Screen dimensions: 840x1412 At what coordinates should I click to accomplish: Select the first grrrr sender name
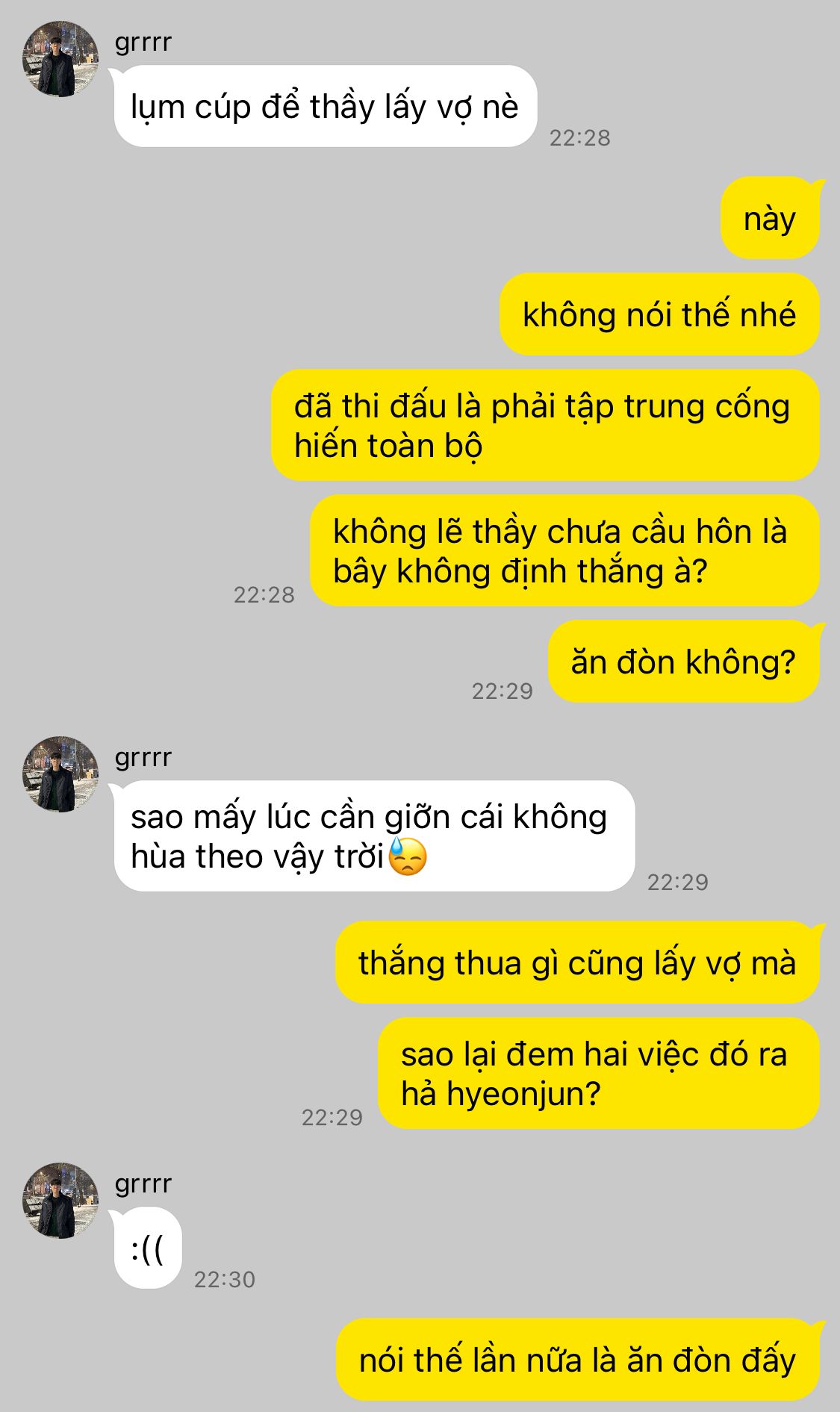click(x=143, y=43)
